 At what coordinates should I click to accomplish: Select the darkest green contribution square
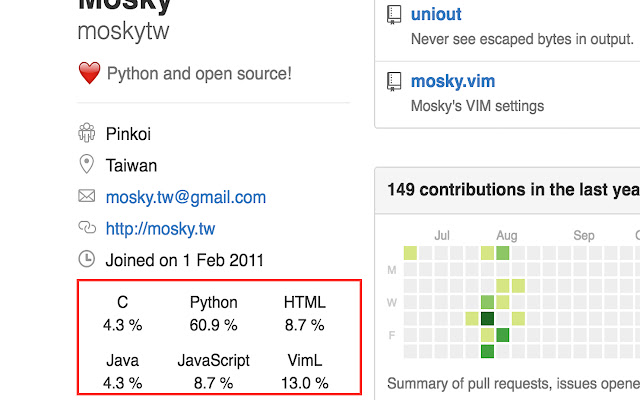click(x=487, y=319)
